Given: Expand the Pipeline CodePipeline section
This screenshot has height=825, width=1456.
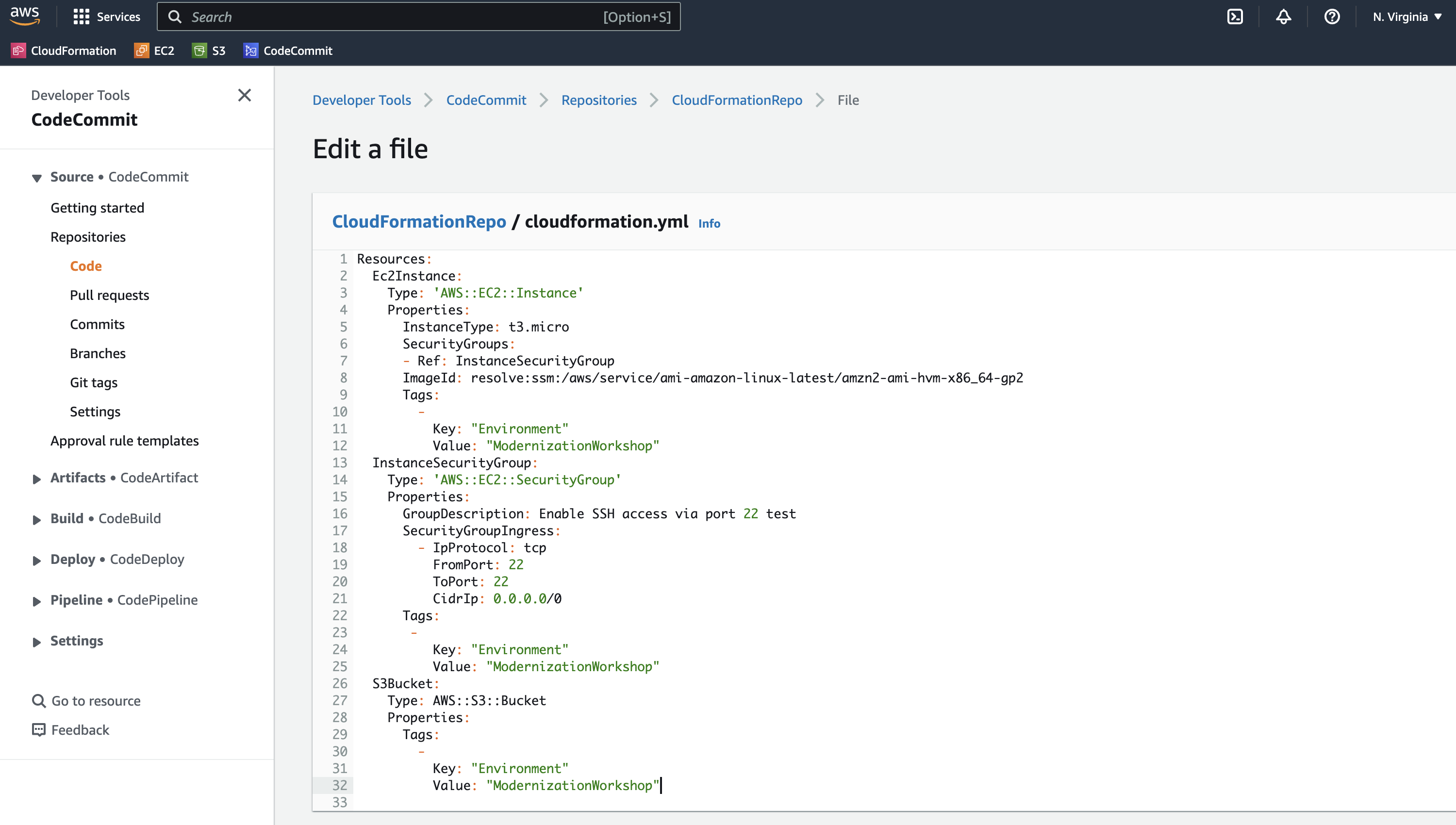Looking at the screenshot, I should (37, 602).
